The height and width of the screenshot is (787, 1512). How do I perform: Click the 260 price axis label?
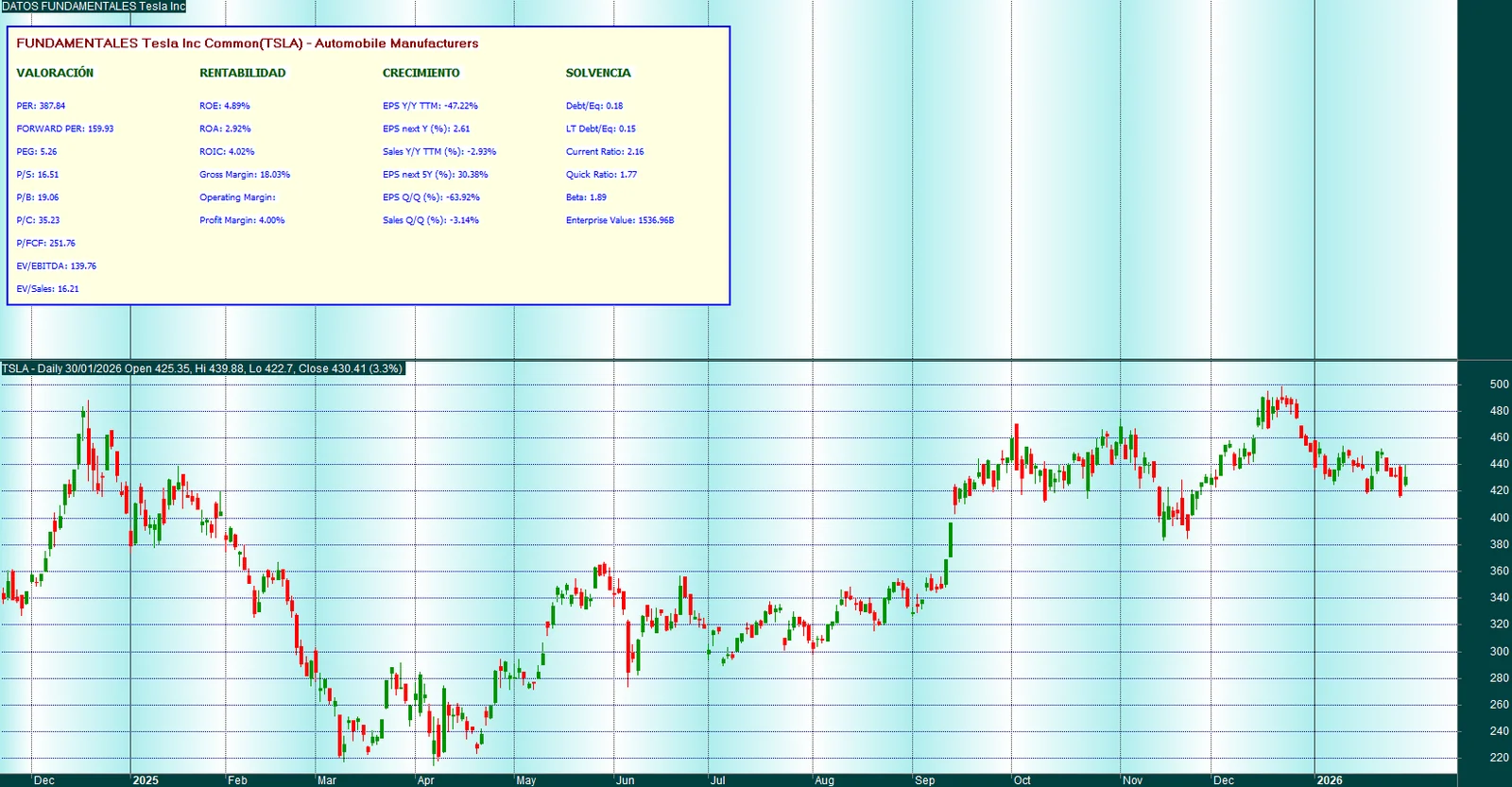1499,704
